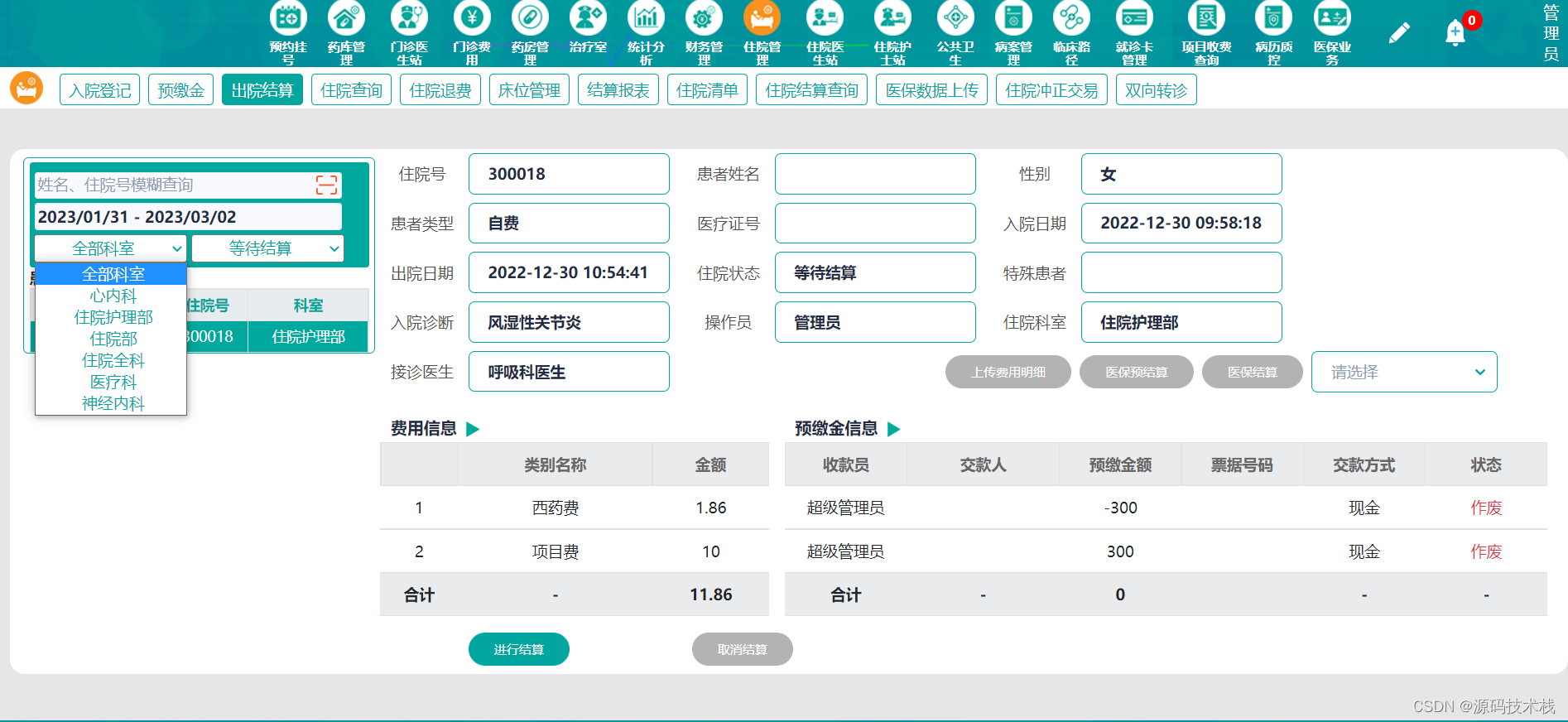1568x722 pixels.
Task: Open the 全部科室 department dropdown
Action: click(x=110, y=248)
